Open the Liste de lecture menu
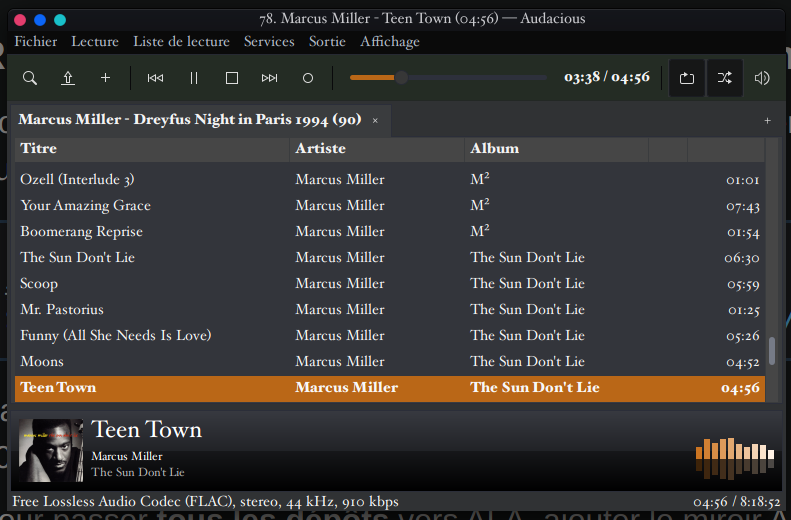791x520 pixels. point(181,41)
